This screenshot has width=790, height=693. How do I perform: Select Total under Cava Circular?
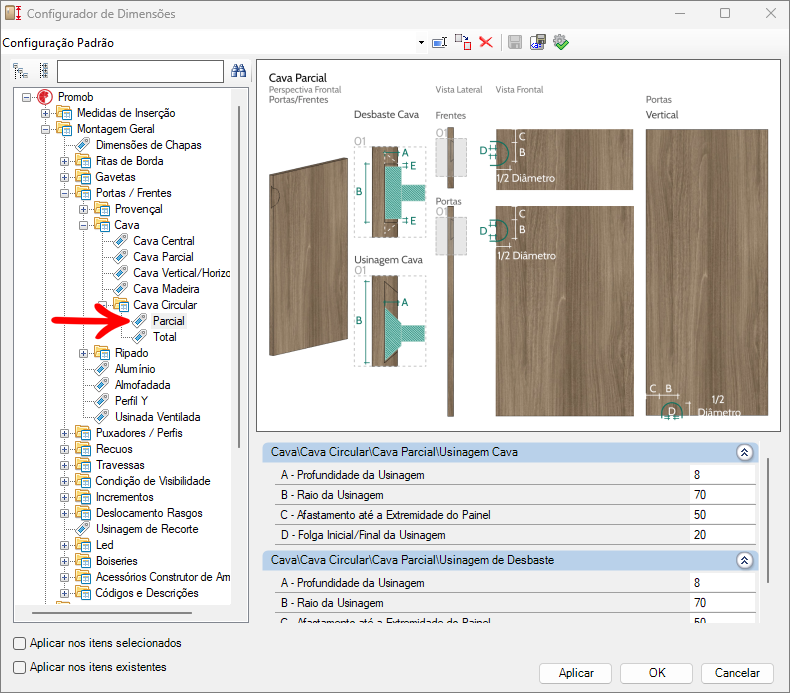click(x=165, y=337)
